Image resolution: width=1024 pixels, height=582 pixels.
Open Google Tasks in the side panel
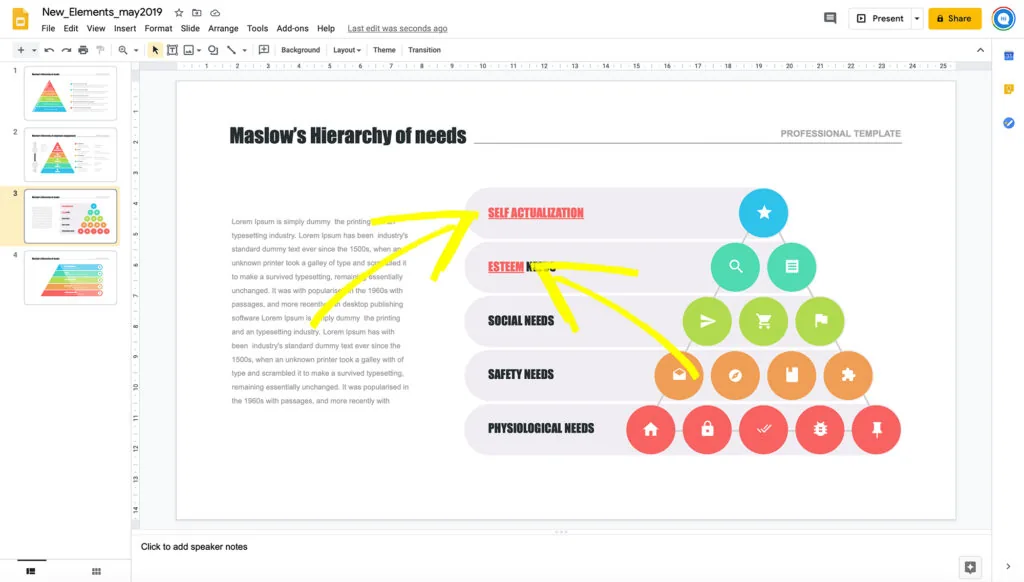point(1009,123)
